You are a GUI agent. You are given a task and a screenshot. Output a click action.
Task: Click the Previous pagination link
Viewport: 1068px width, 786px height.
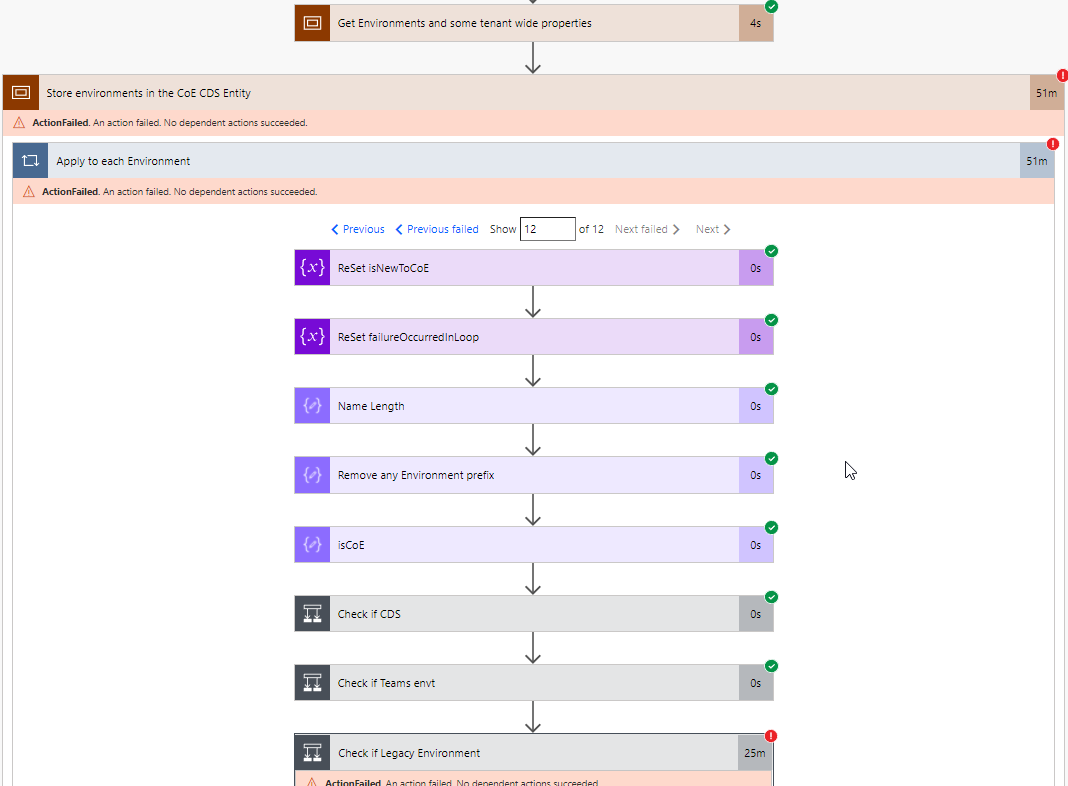[x=357, y=229]
